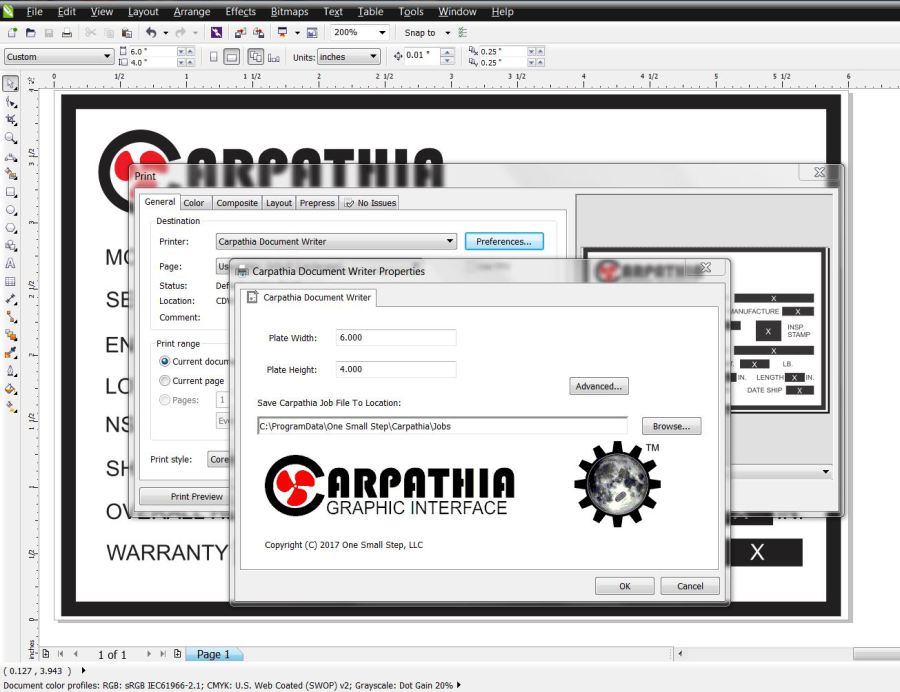Expand the color profiles status arrow
This screenshot has width=900, height=692.
click(x=459, y=685)
